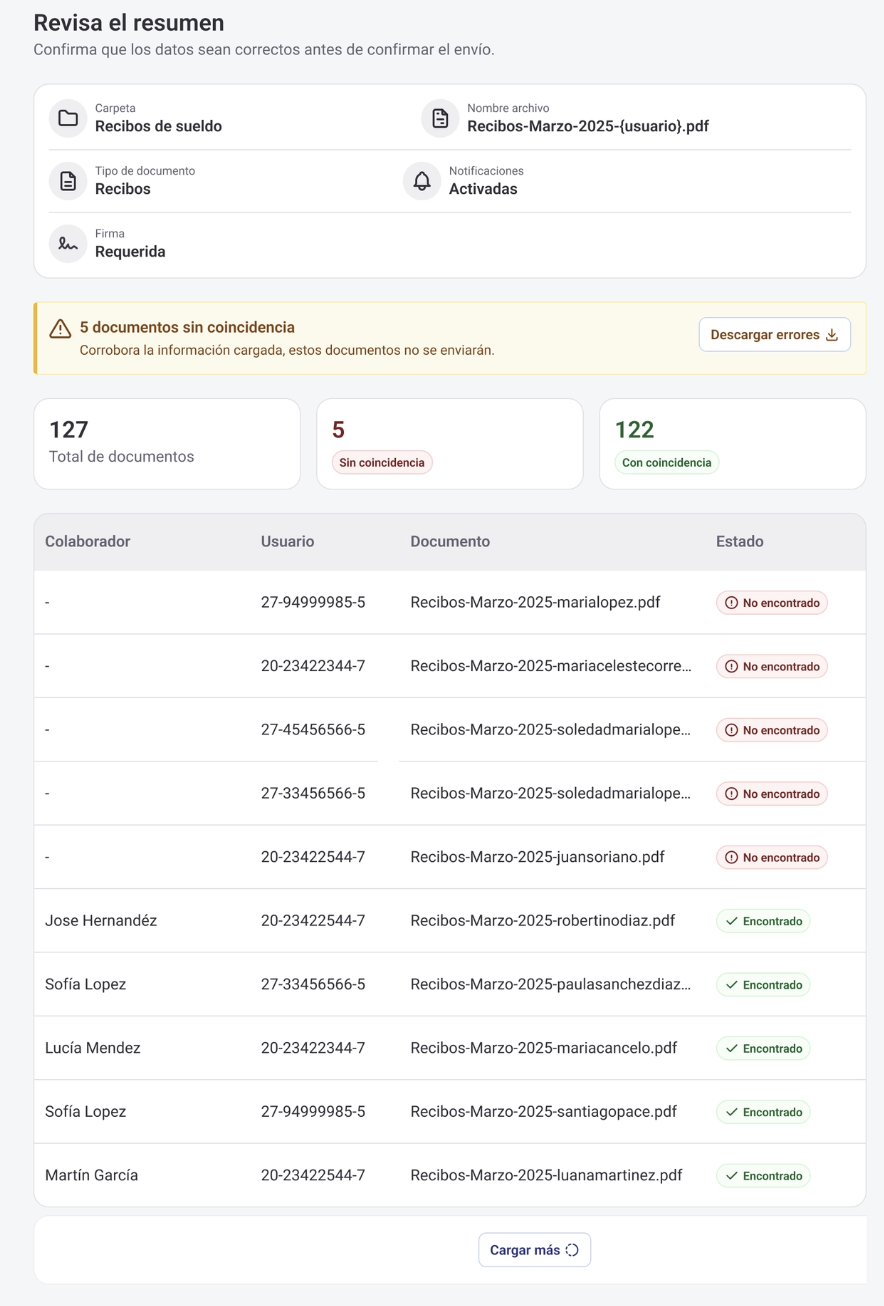This screenshot has height=1306, width=884.
Task: Click the Colaborador column header
Action: [88, 541]
